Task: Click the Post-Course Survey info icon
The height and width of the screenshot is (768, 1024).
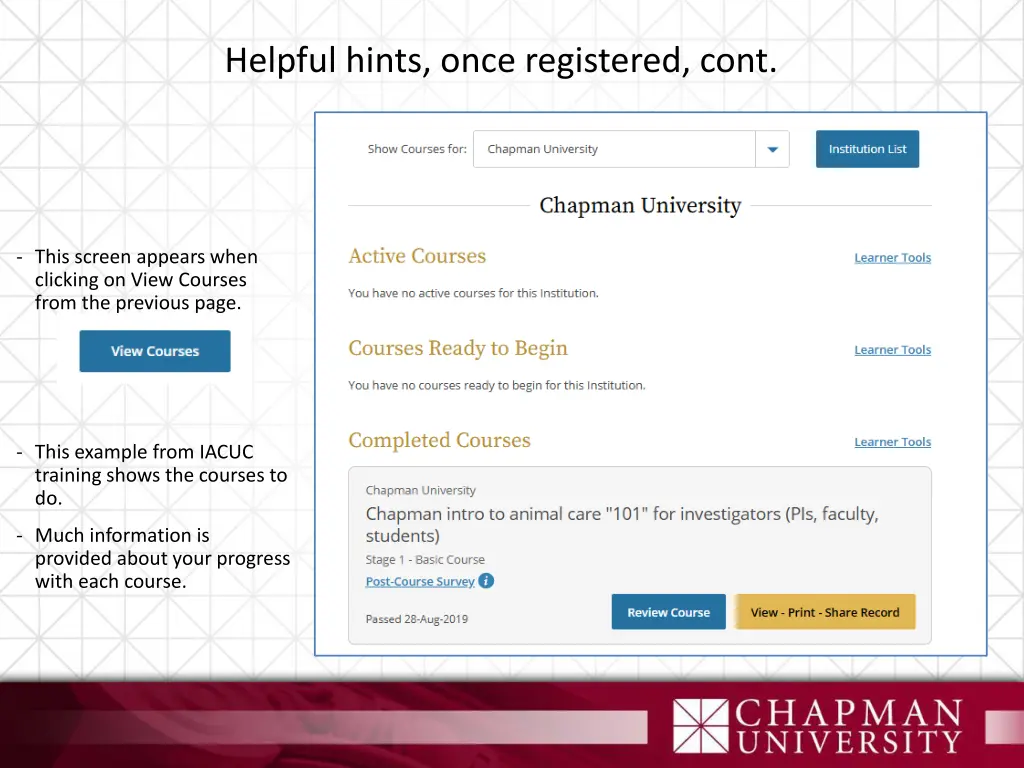Action: click(x=486, y=581)
